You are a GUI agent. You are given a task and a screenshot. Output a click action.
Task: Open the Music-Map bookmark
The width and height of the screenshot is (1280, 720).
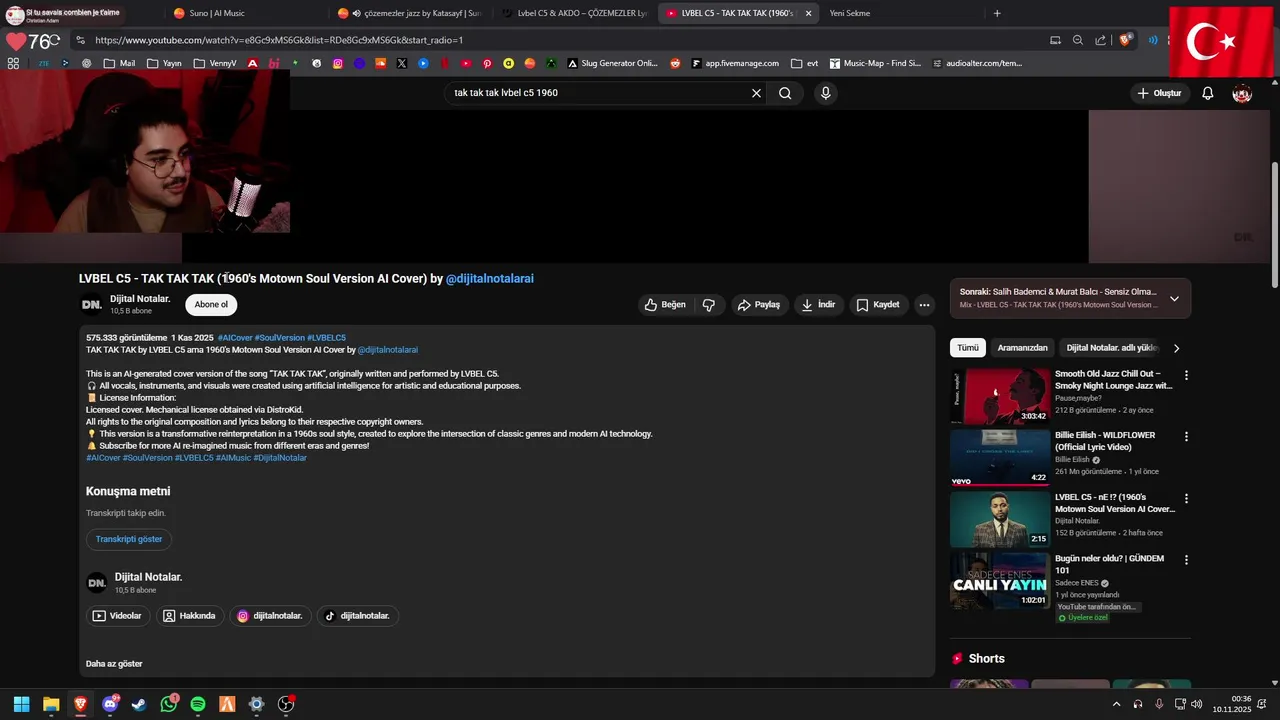coord(875,63)
